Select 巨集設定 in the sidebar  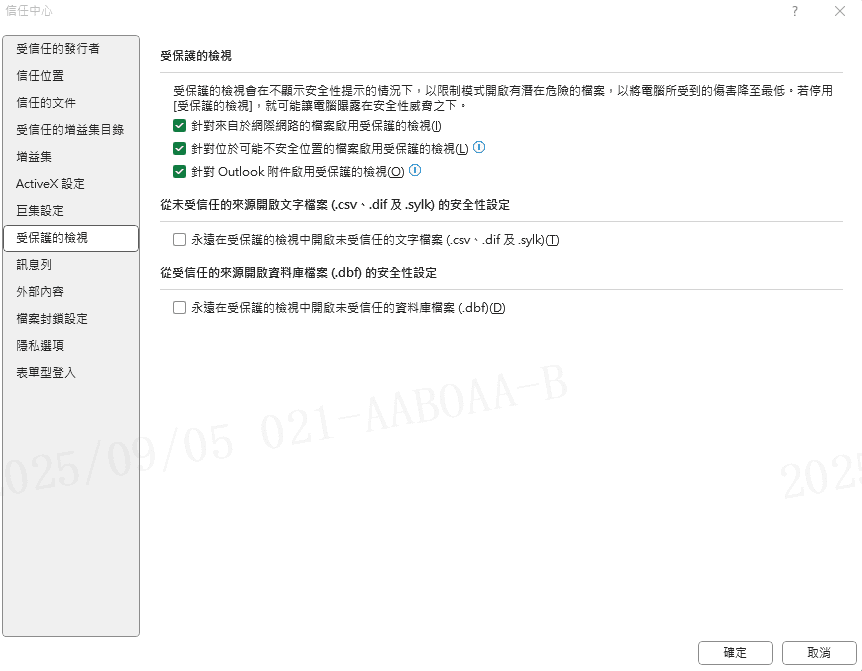(x=40, y=210)
